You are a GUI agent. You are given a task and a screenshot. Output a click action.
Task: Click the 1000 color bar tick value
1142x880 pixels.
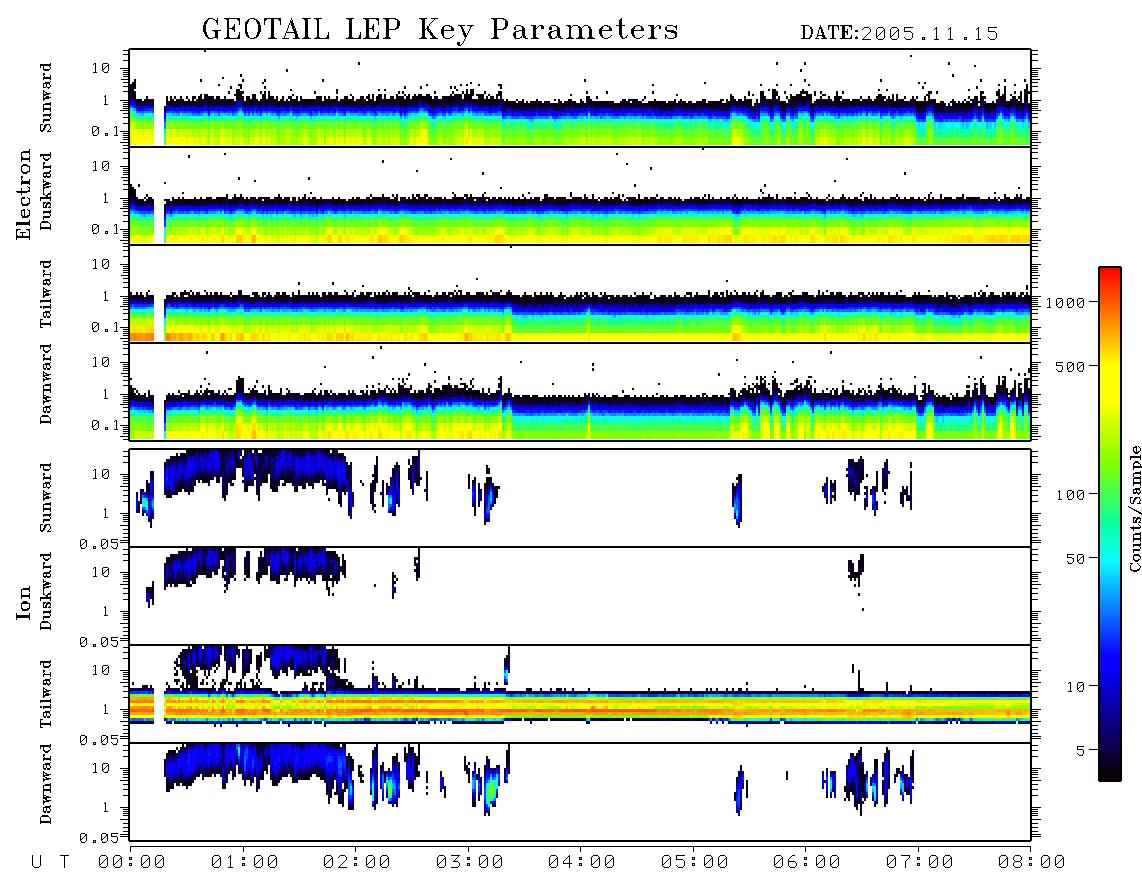[1066, 303]
